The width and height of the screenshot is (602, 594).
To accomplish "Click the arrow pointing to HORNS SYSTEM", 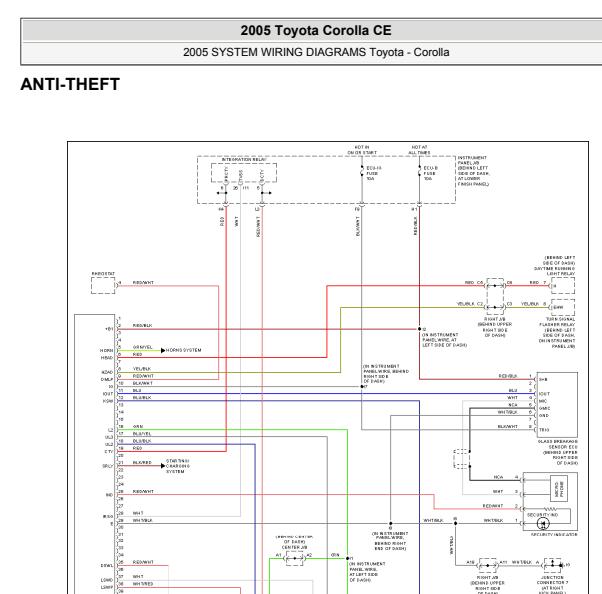I will tap(163, 350).
